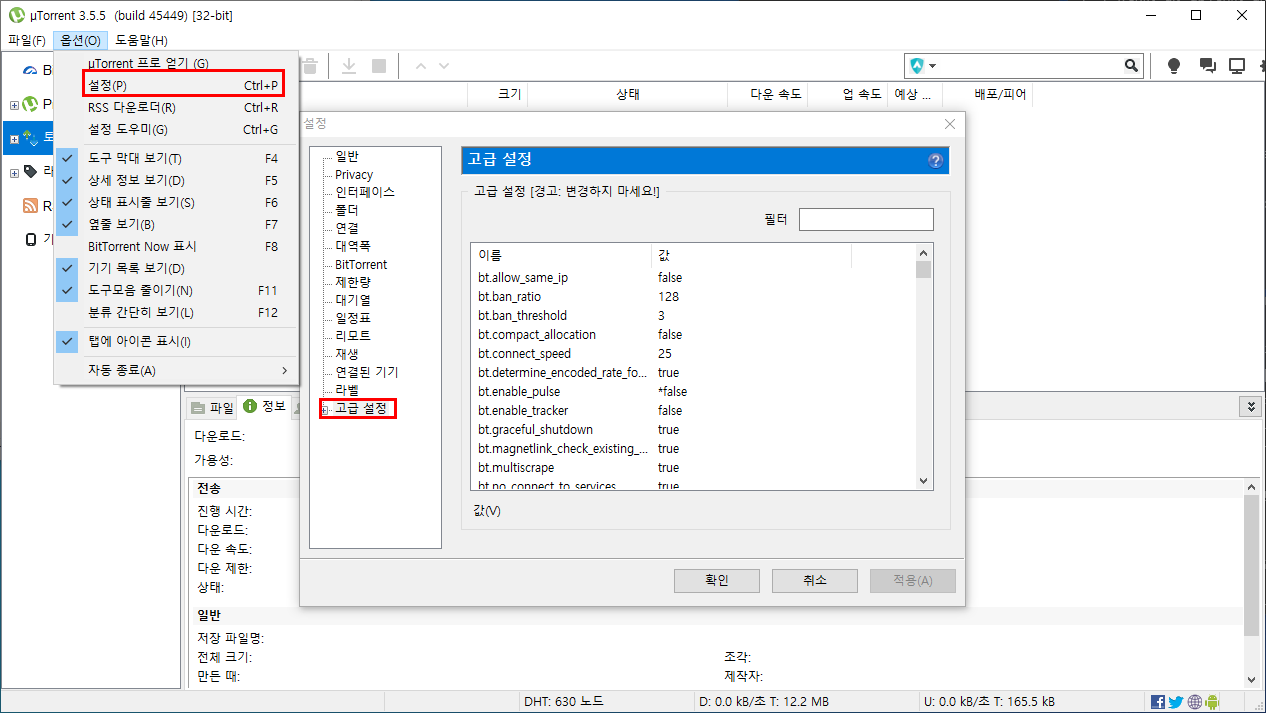
Task: Select BitTorrent in settings tree
Action: pyautogui.click(x=361, y=265)
